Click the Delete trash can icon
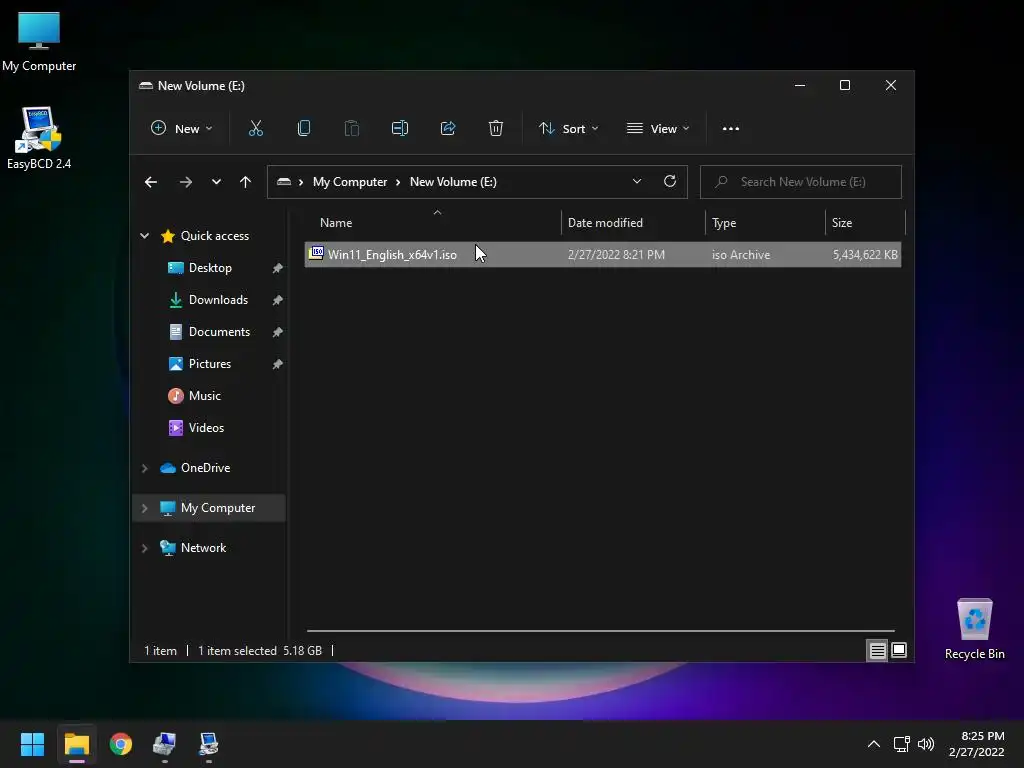The width and height of the screenshot is (1024, 768). (496, 129)
